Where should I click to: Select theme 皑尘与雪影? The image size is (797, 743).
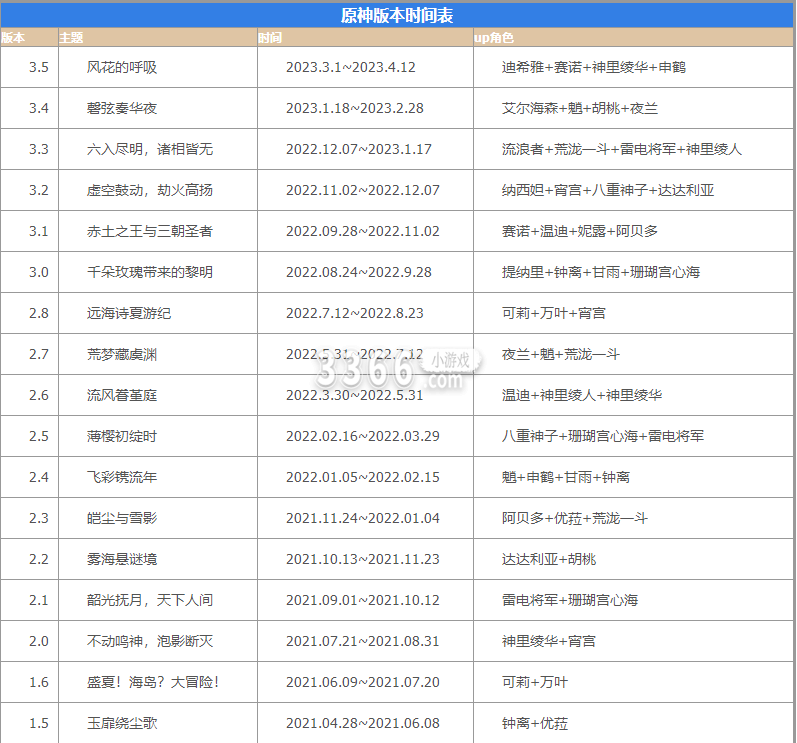[122, 518]
